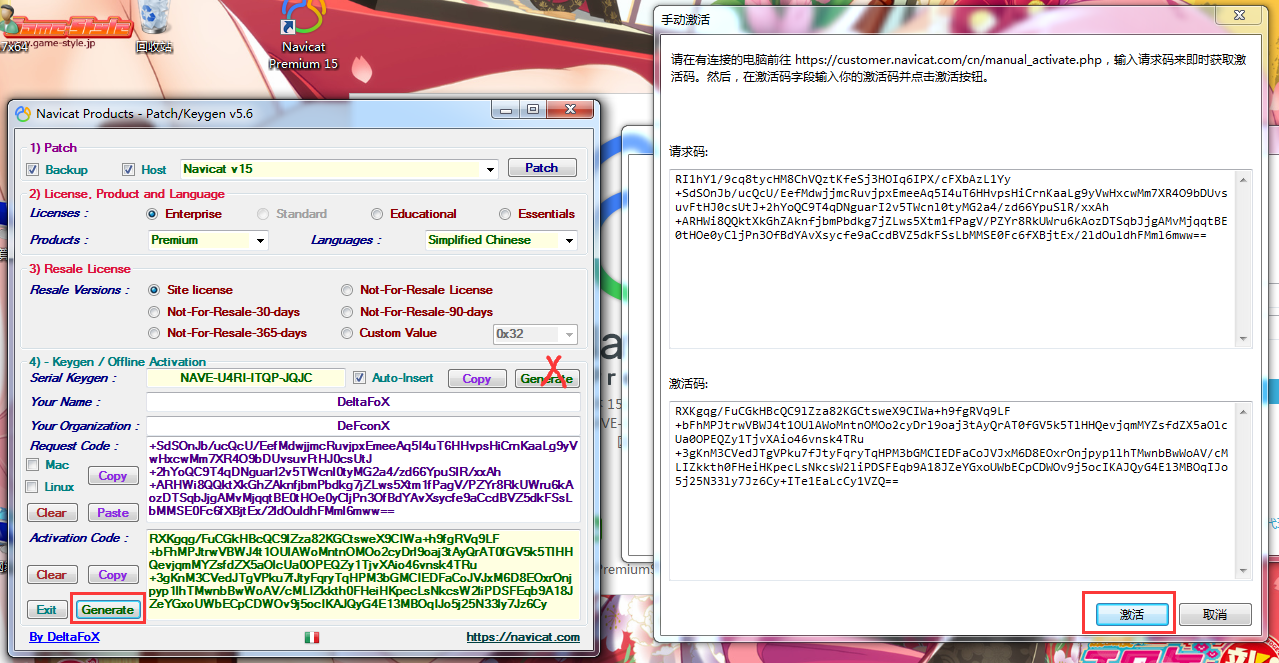The width and height of the screenshot is (1279, 663).
Task: Enable the Linux checkbox
Action: point(33,487)
